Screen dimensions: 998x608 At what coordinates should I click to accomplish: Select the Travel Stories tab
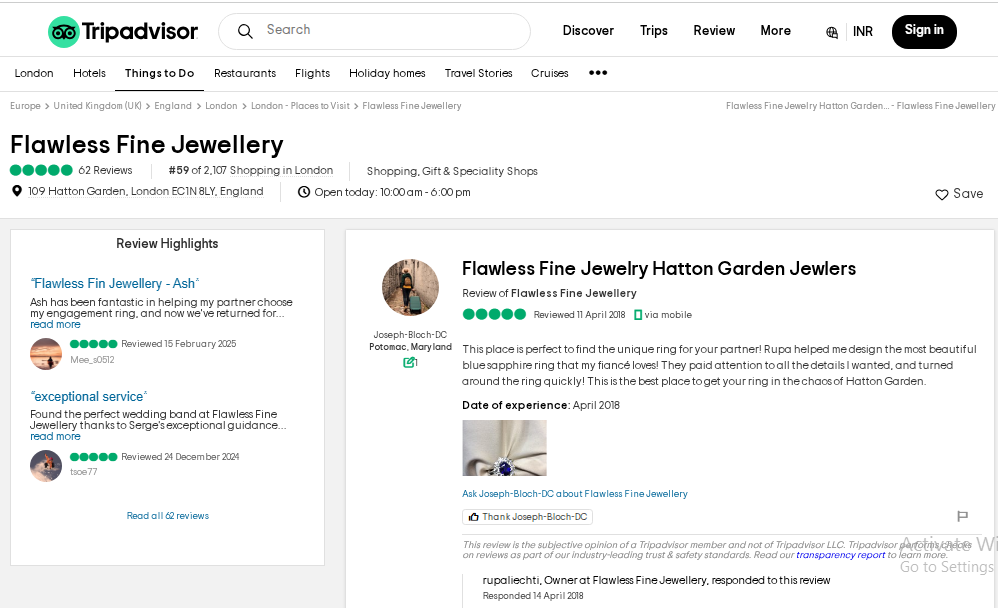pos(479,73)
